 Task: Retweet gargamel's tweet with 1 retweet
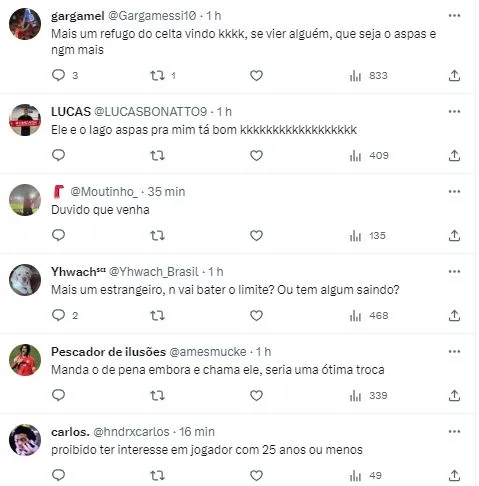(x=157, y=76)
